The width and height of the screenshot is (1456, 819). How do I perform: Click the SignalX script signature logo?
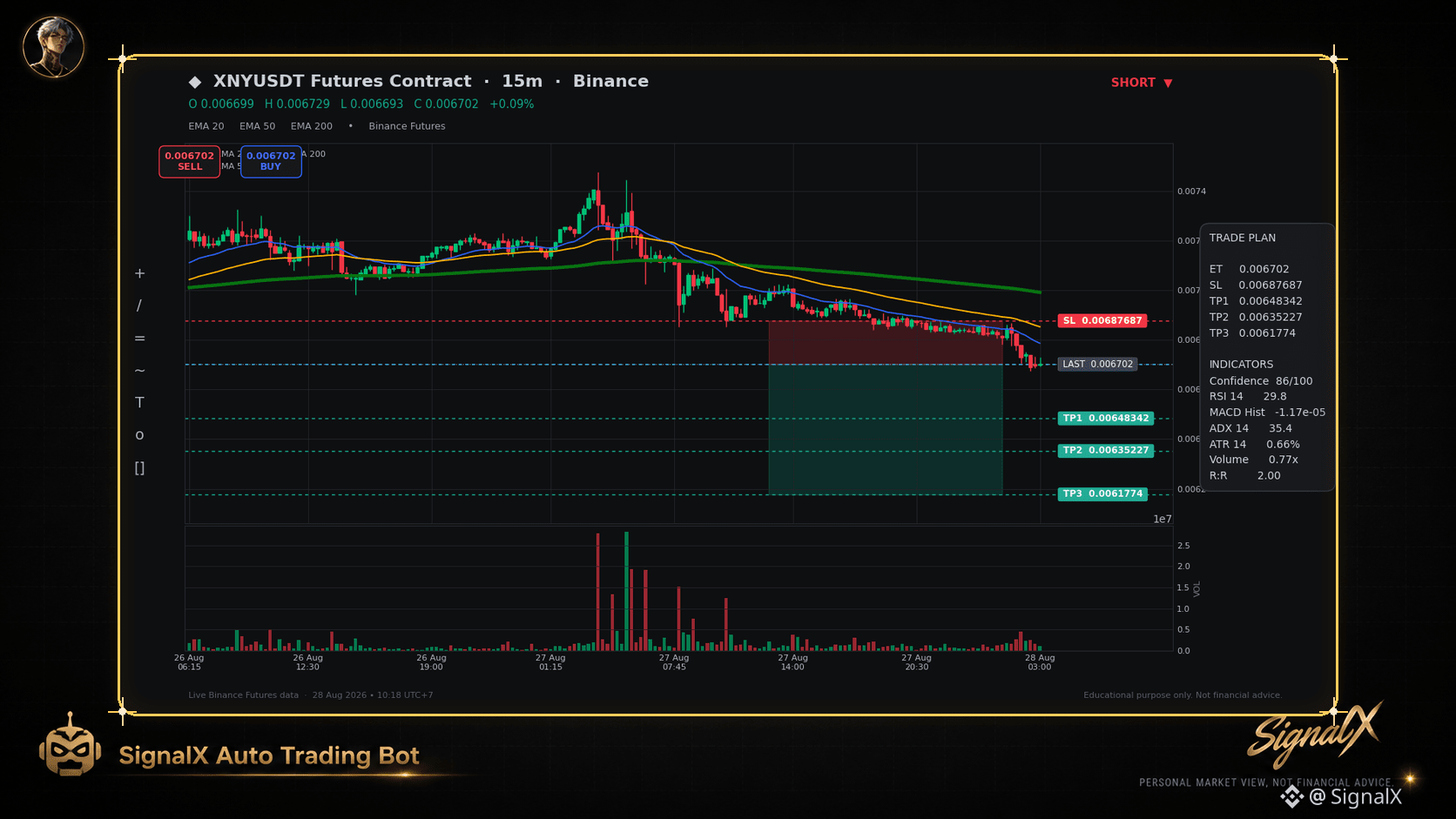(x=1314, y=735)
